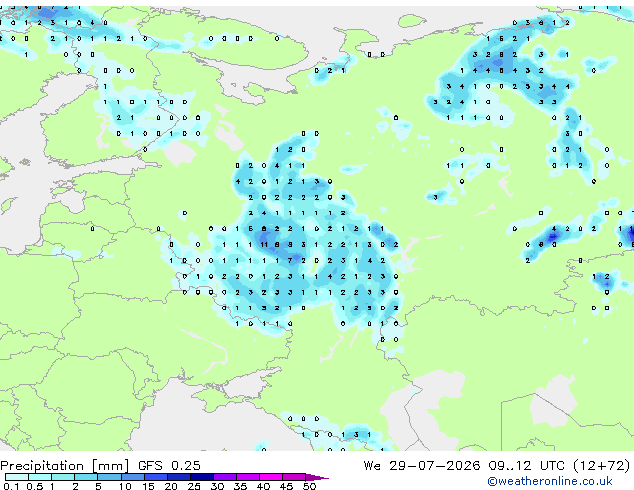
Task: Select the 5–10 mm legend color box
Action: tap(109, 477)
